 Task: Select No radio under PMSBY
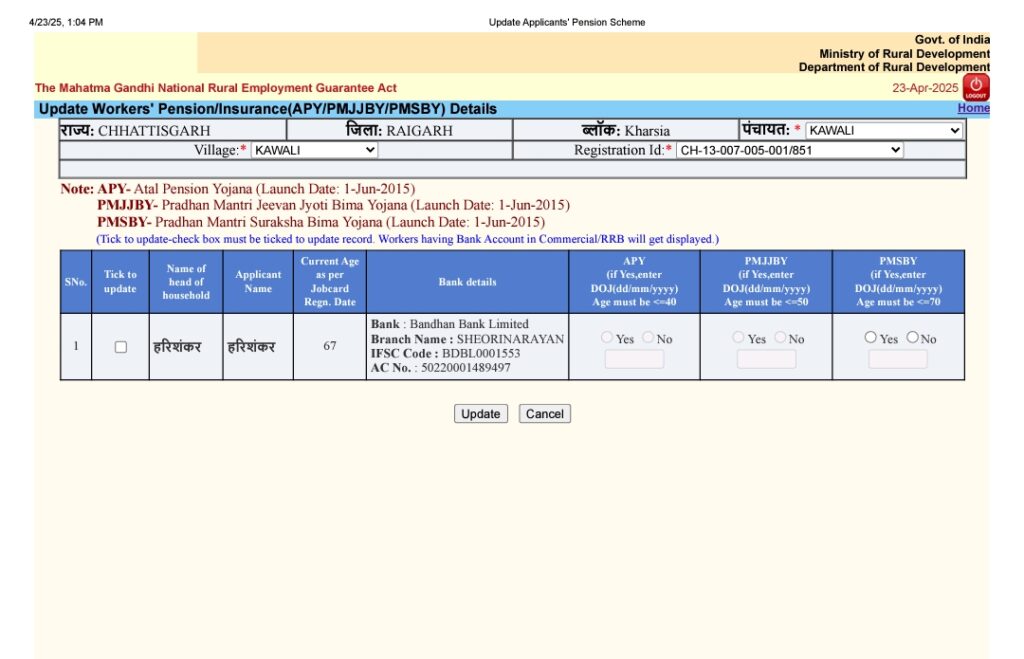[912, 338]
